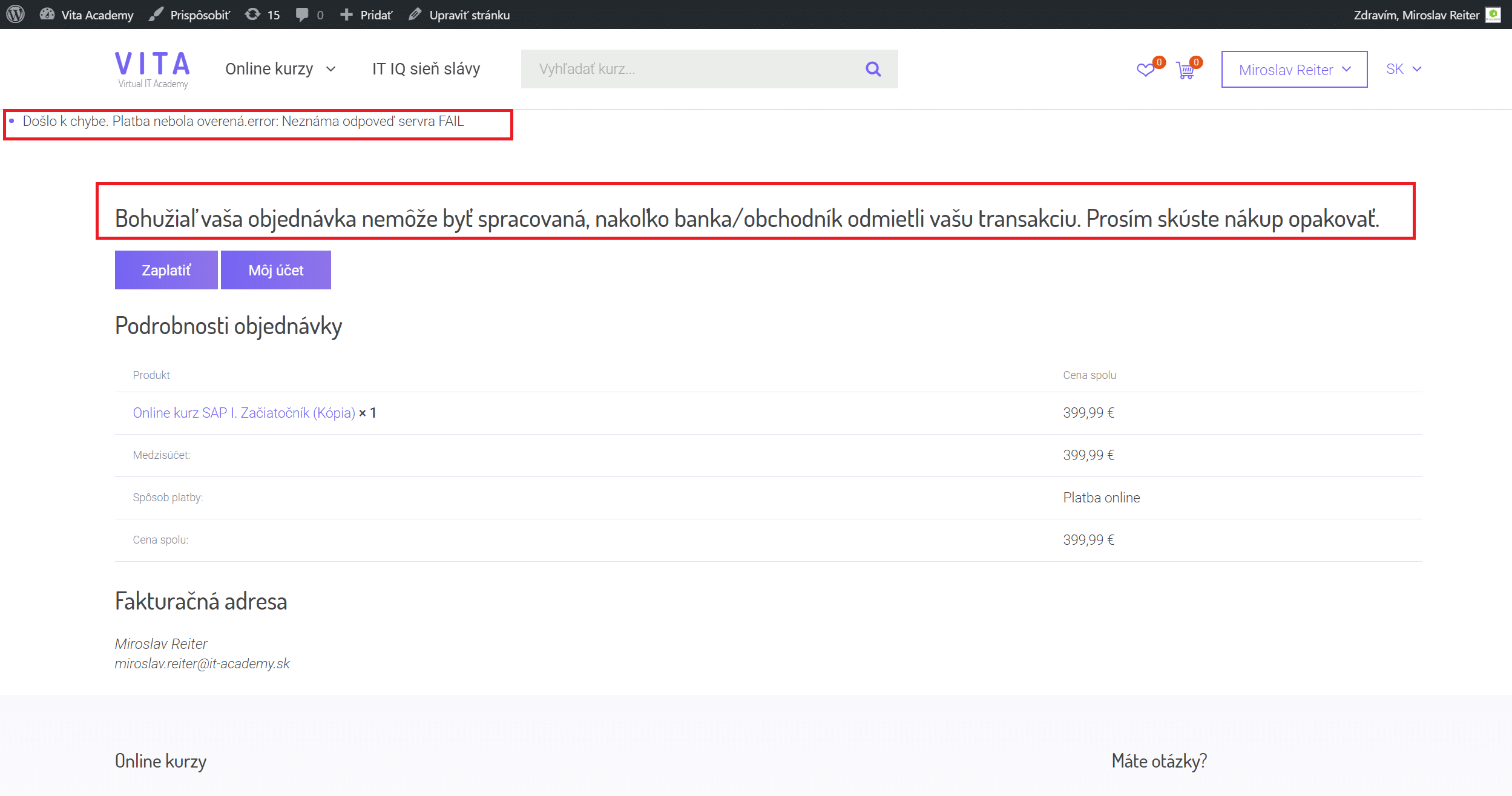
Task: Click the billing name Miroslav Reiter
Action: click(161, 643)
